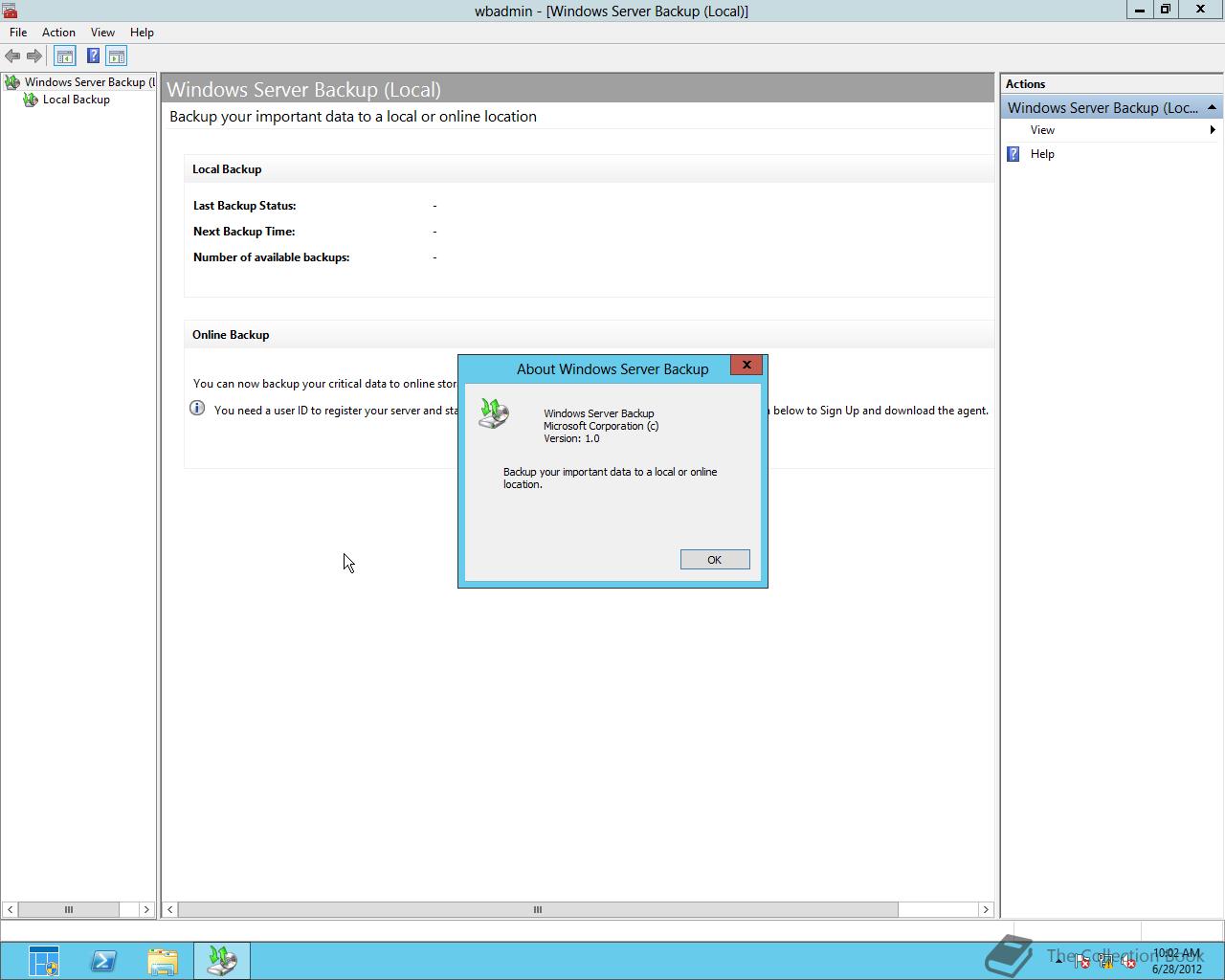The width and height of the screenshot is (1225, 980).
Task: Click the left arrow of tree pane scrollbar
Action: coord(10,909)
